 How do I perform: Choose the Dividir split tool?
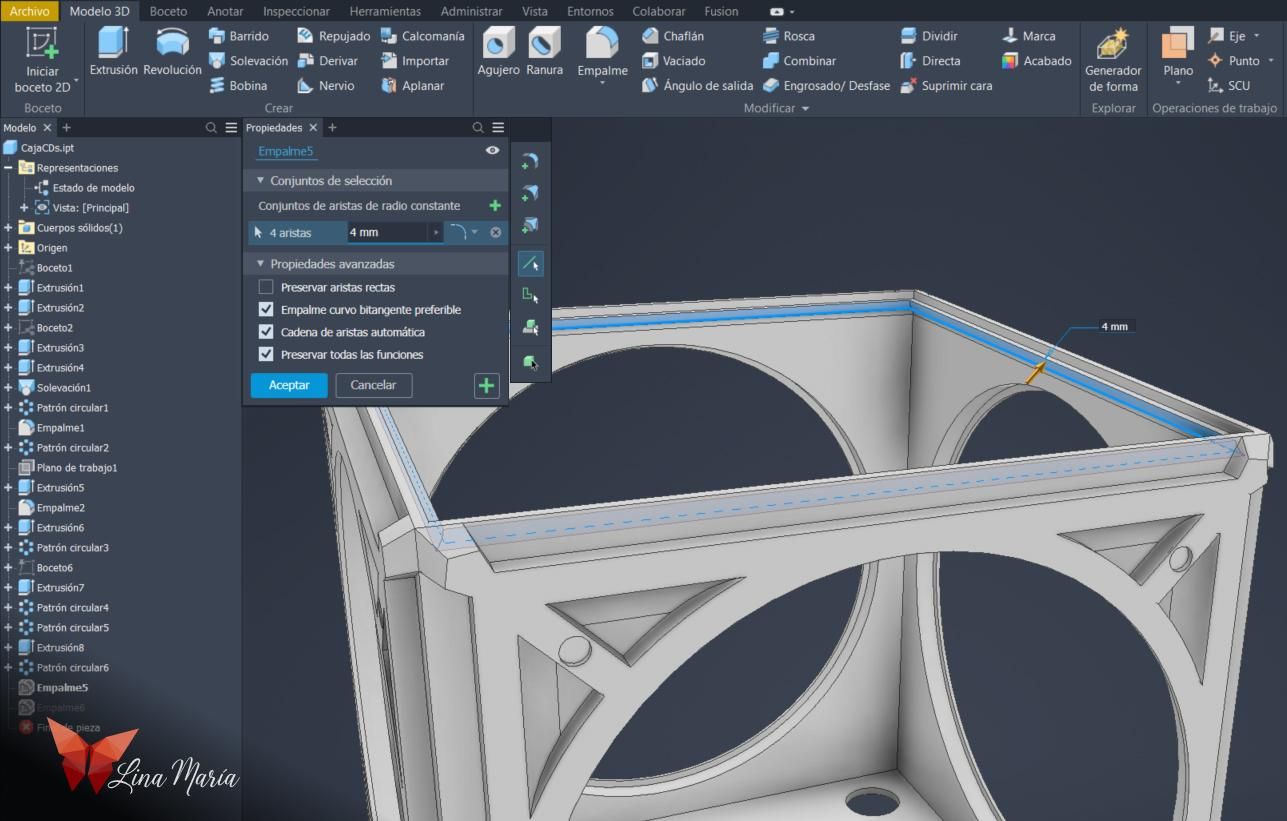tap(929, 36)
